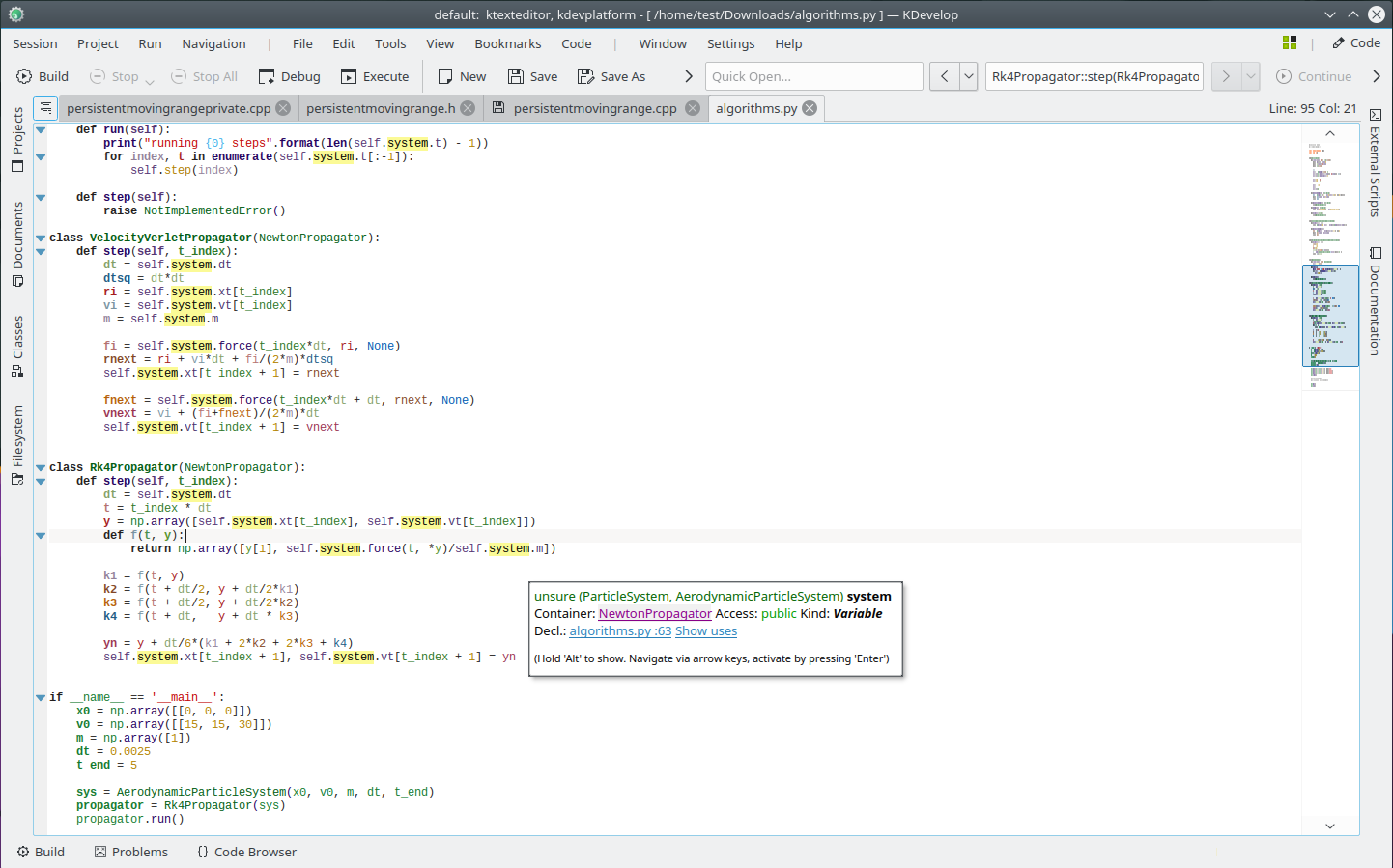1393x868 pixels.
Task: Toggle the Problems bottom panel
Action: click(x=131, y=852)
